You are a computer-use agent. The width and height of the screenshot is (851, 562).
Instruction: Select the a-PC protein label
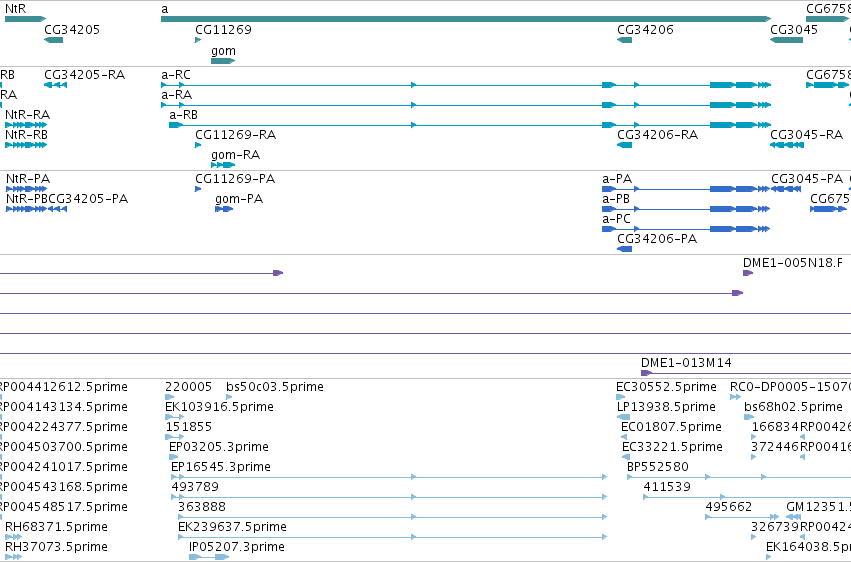coord(617,219)
